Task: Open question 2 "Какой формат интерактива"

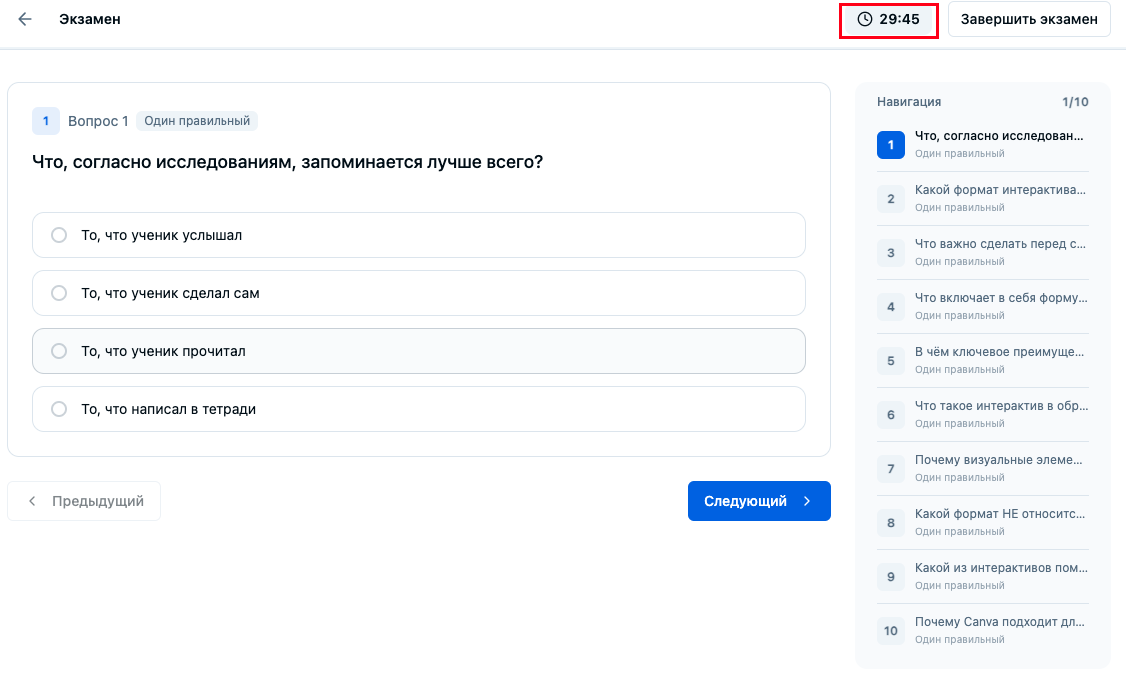Action: tap(982, 198)
